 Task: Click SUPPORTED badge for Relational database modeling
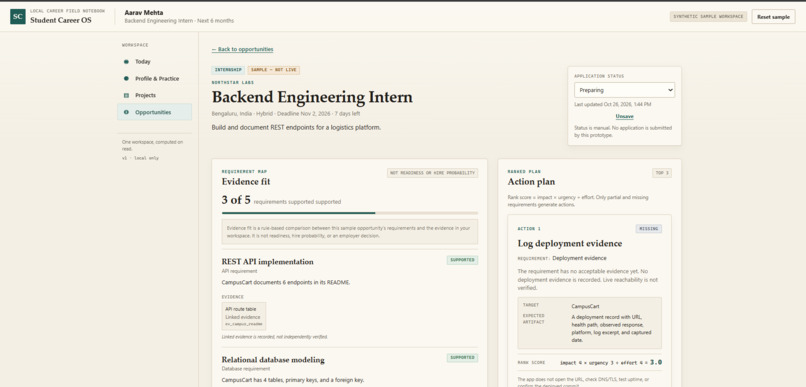(462, 358)
